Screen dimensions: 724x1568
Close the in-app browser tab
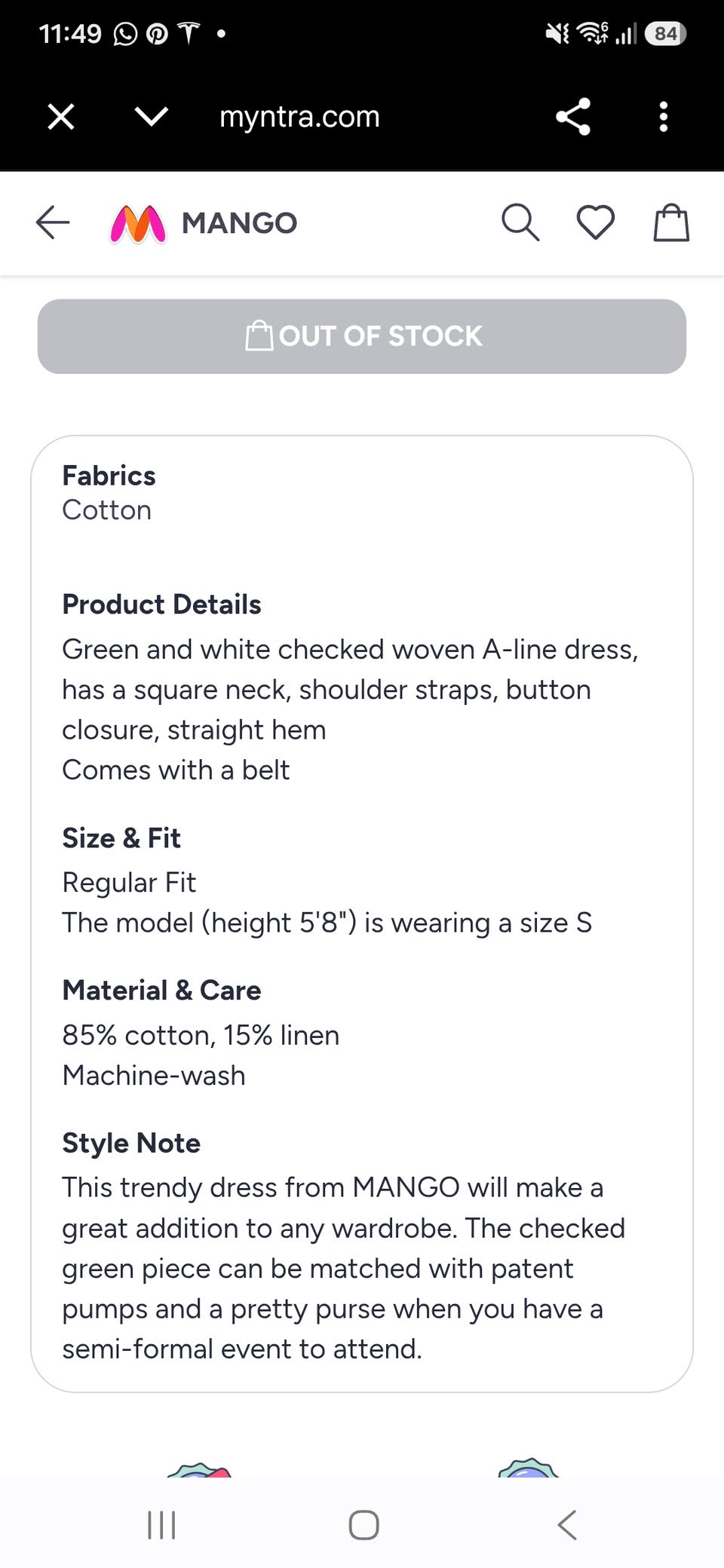coord(61,117)
